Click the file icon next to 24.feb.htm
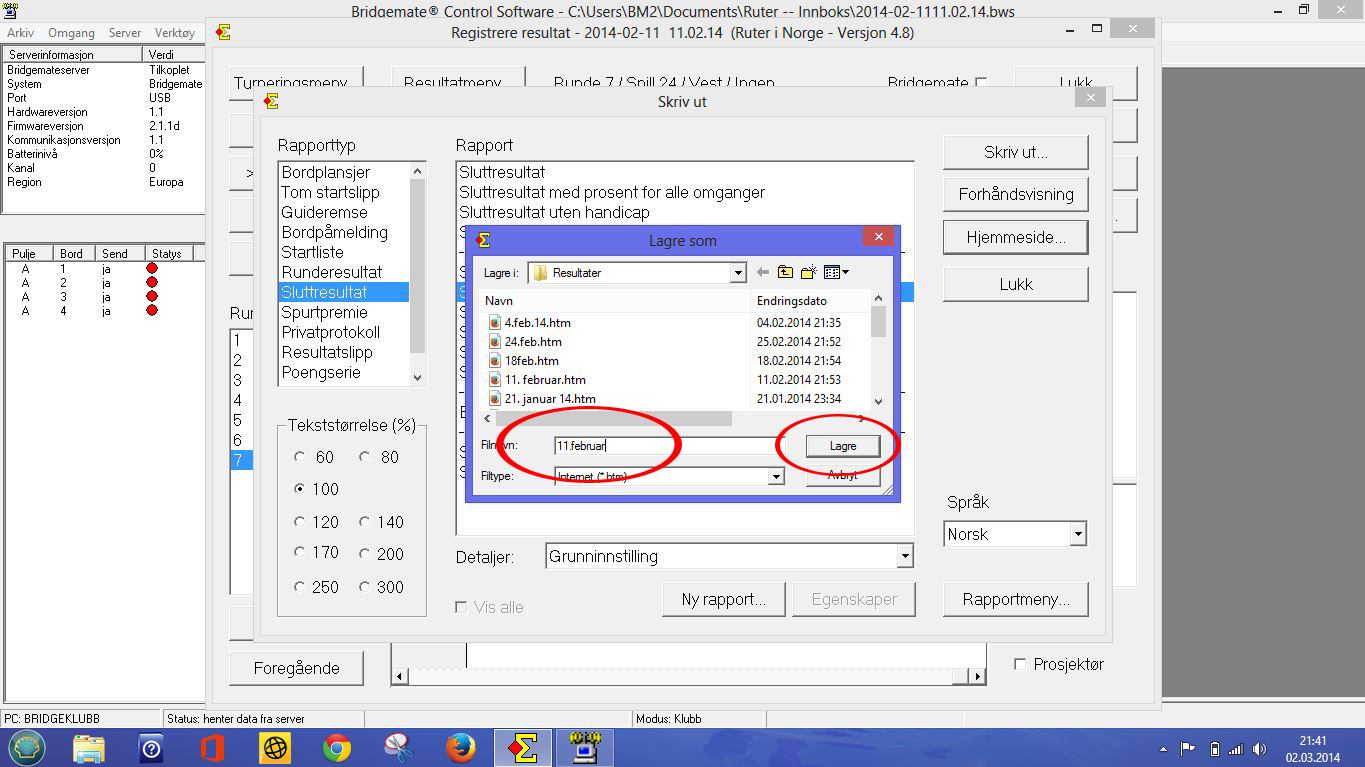This screenshot has width=1365, height=767. (x=494, y=342)
